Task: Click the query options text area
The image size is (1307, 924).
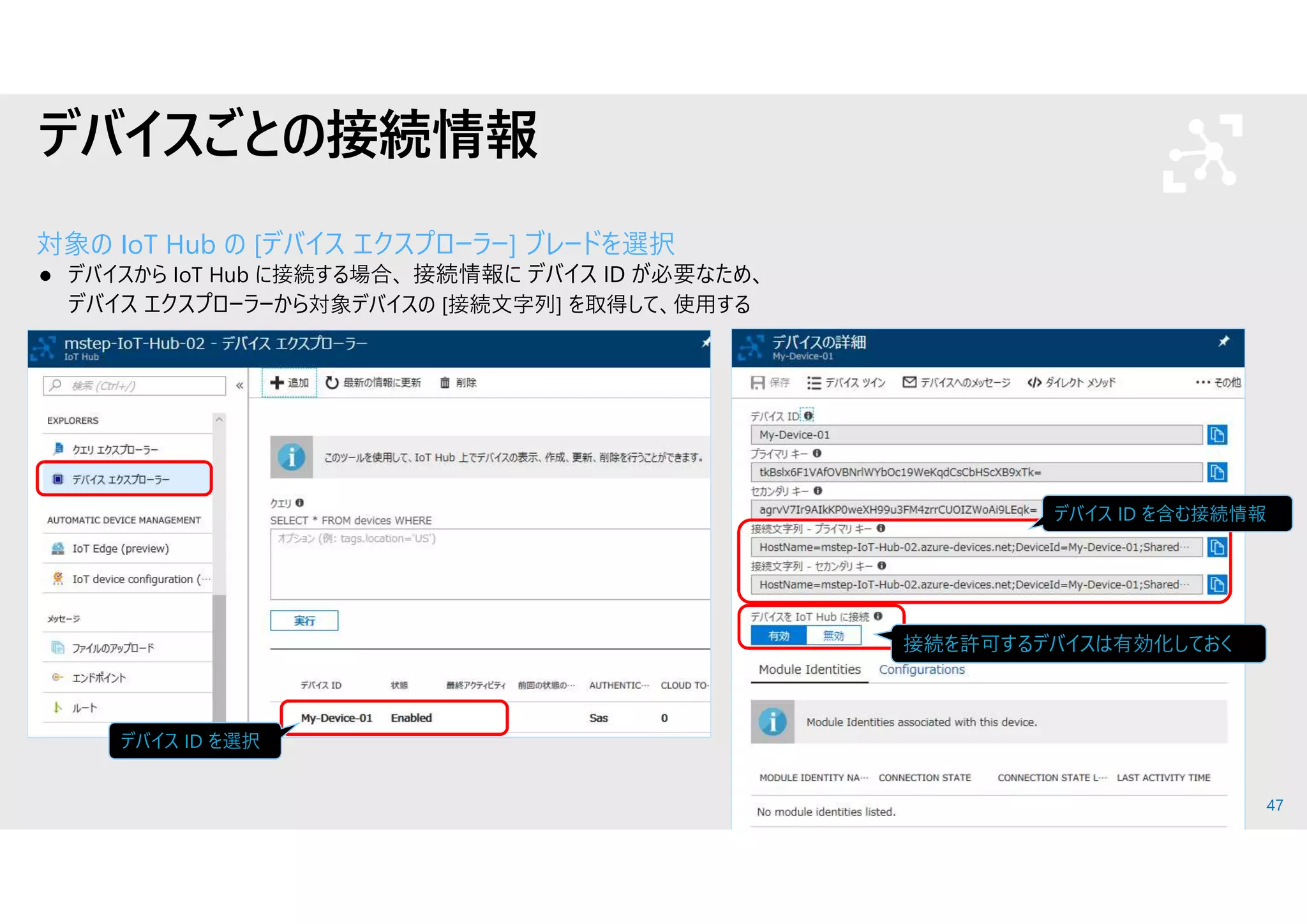Action: coord(490,564)
